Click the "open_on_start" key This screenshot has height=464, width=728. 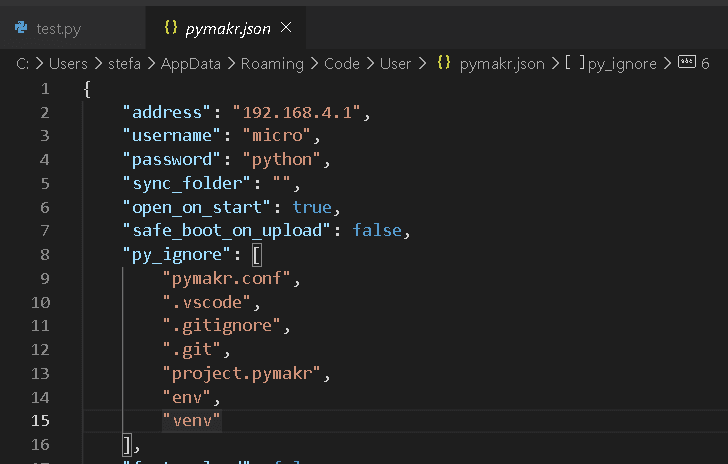click(x=196, y=207)
